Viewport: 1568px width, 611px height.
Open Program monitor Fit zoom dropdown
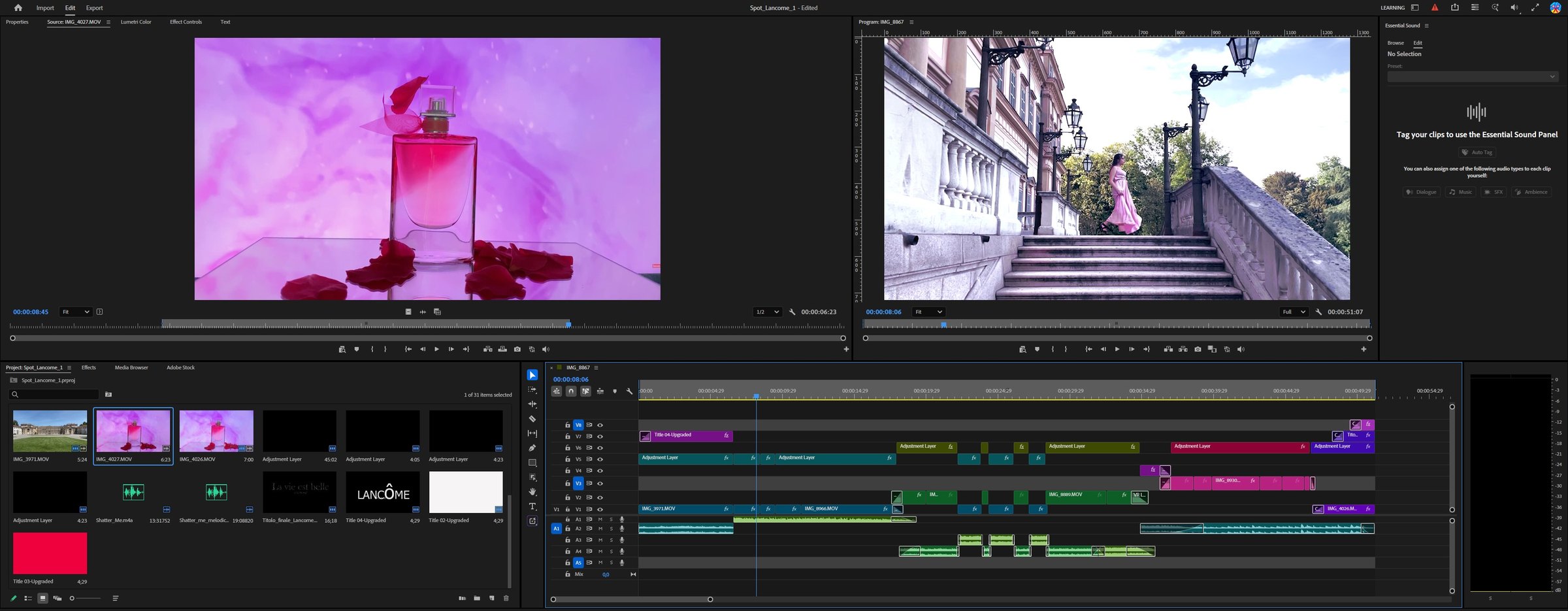[x=928, y=312]
